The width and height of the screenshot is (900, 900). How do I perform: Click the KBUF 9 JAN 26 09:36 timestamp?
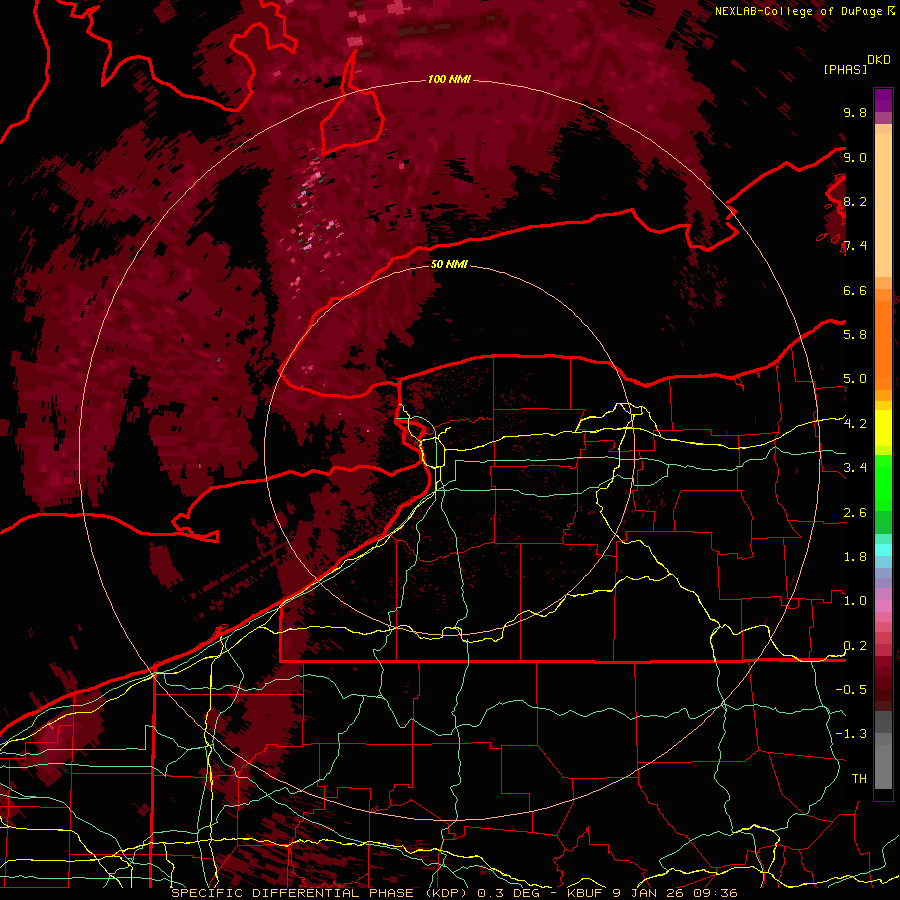click(x=653, y=893)
